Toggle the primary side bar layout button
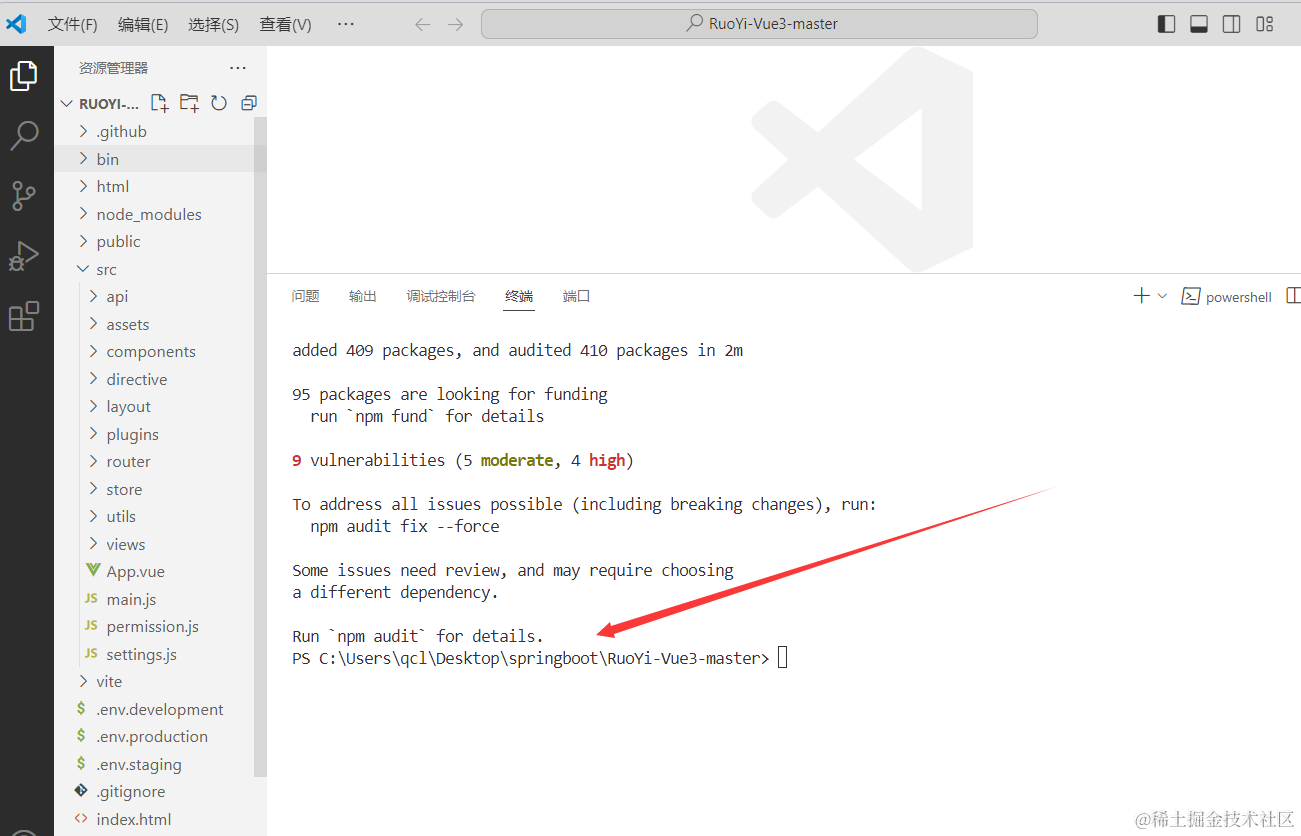Screen dimensions: 1301x836 click(1166, 24)
